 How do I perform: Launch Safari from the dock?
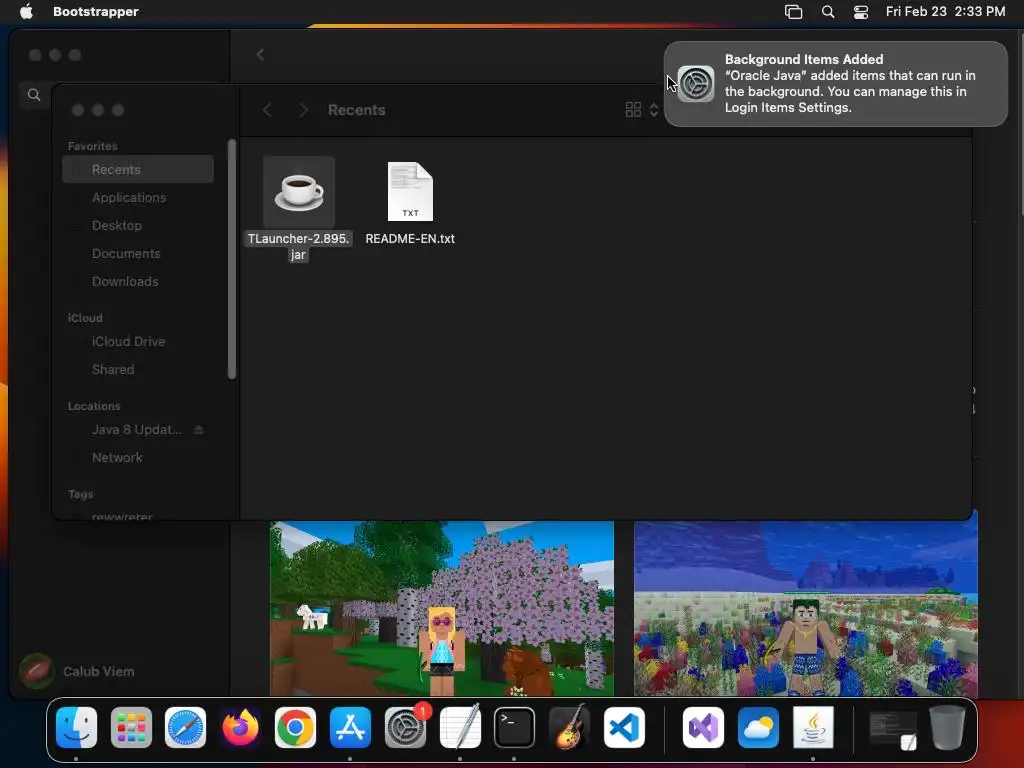pyautogui.click(x=185, y=728)
